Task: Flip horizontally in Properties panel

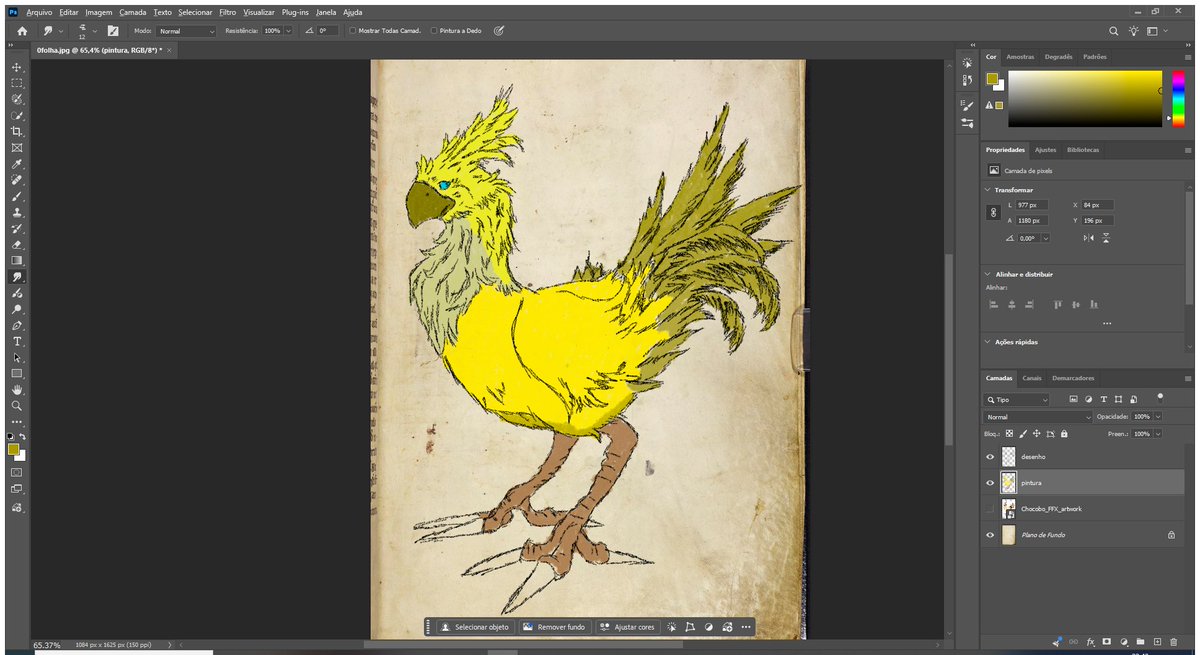Action: (x=1089, y=238)
